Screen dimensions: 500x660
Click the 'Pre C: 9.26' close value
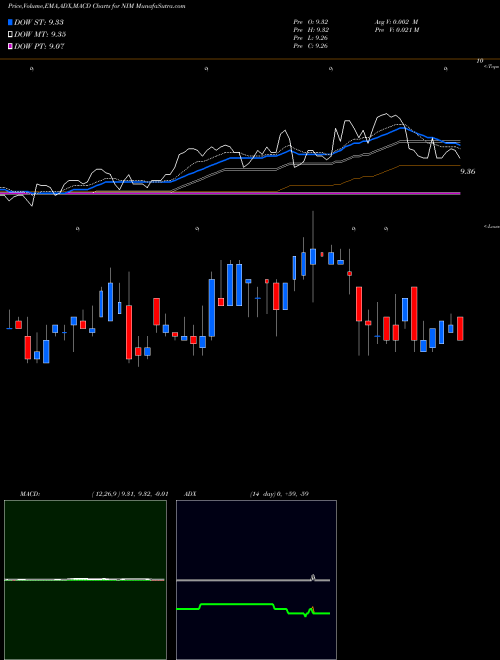311,46
